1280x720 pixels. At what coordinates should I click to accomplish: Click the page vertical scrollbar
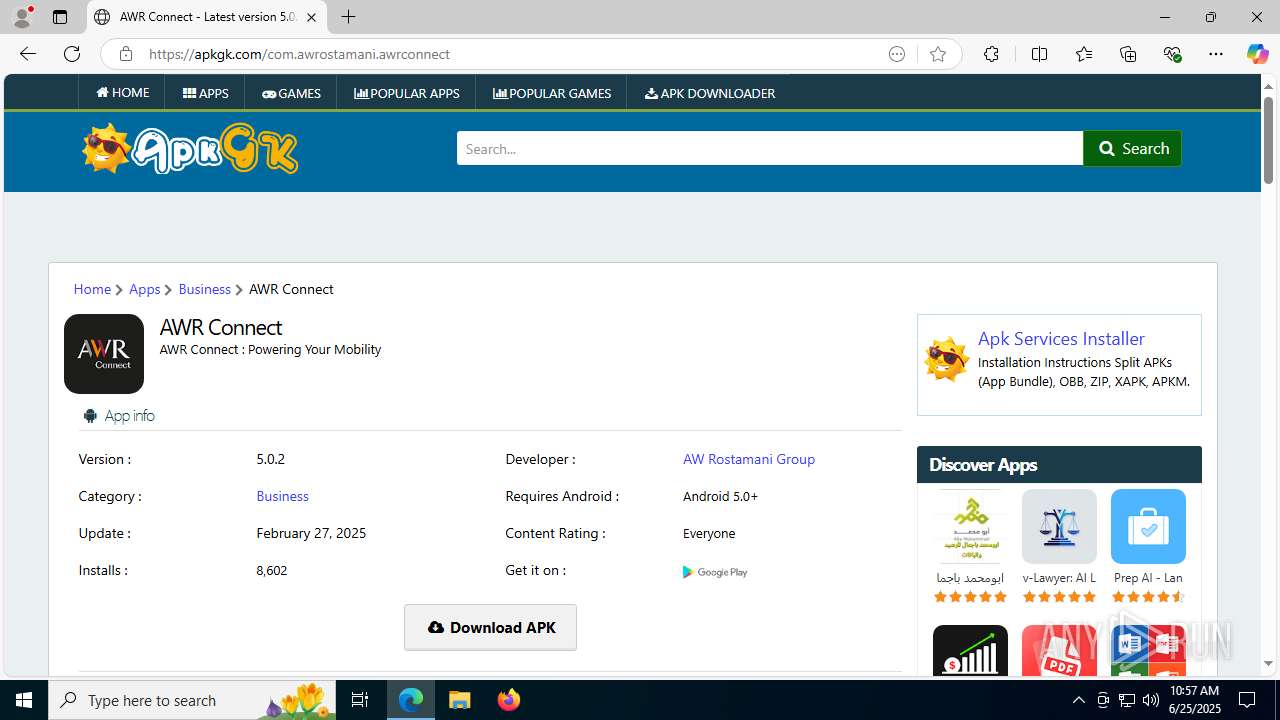pyautogui.click(x=1268, y=140)
